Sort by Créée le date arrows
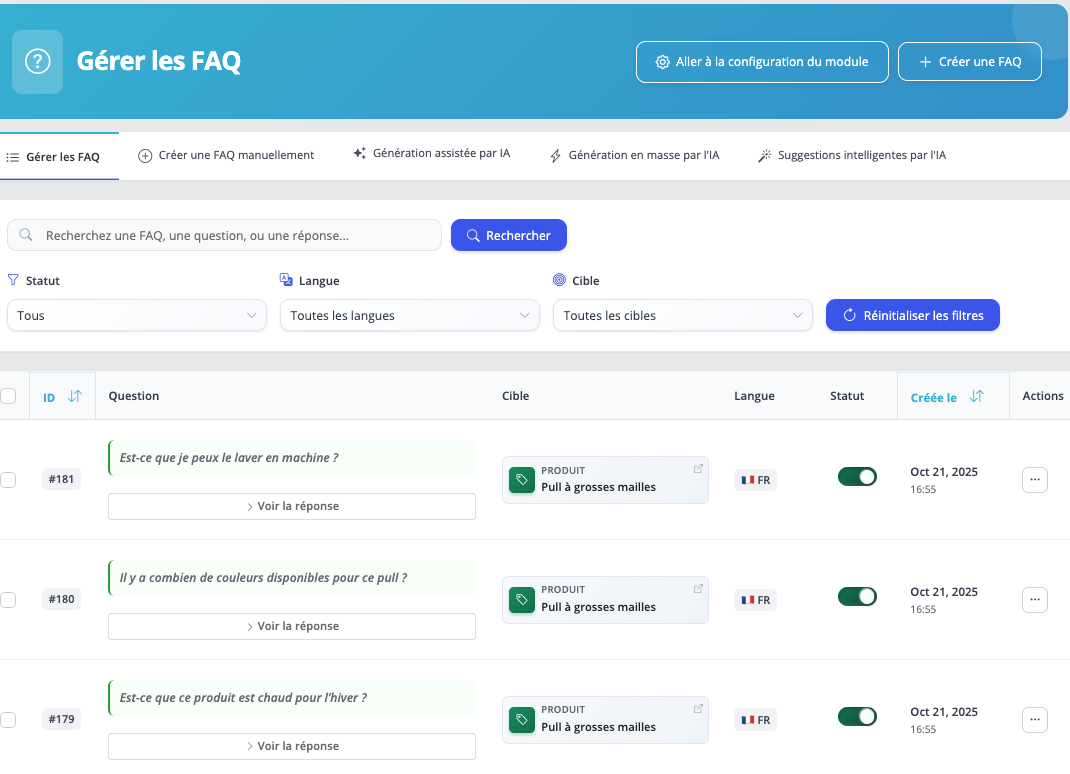This screenshot has height=774, width=1070. point(977,396)
